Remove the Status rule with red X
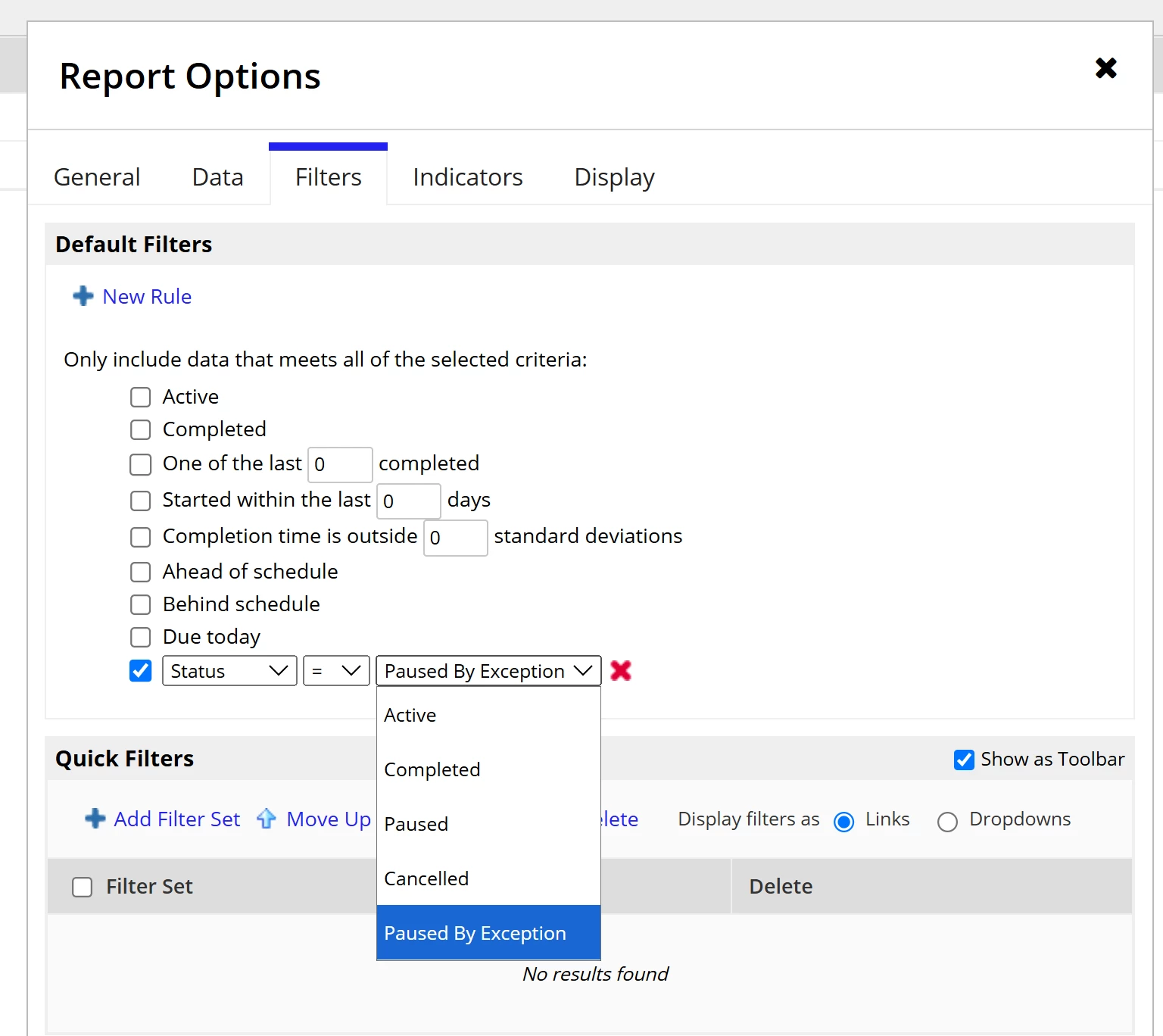1163x1036 pixels. [x=621, y=670]
